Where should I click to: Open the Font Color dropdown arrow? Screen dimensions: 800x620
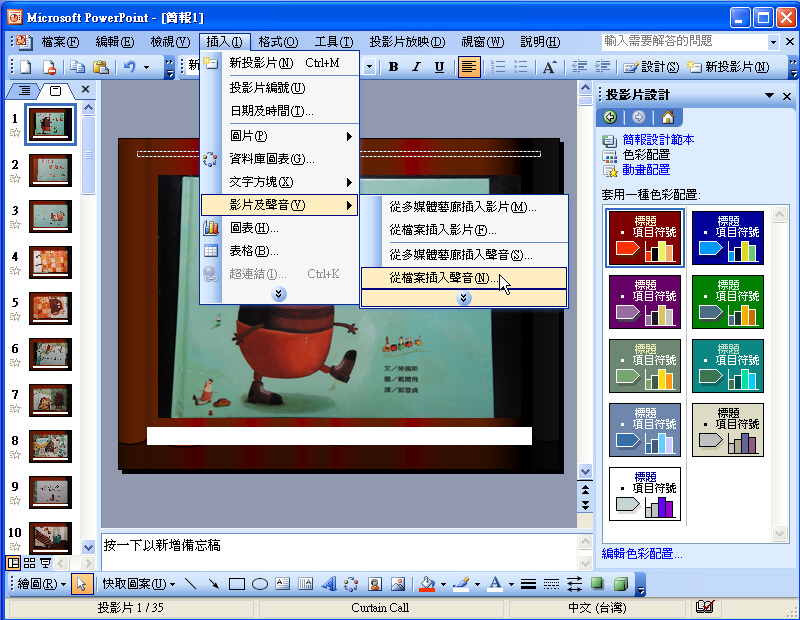point(511,584)
